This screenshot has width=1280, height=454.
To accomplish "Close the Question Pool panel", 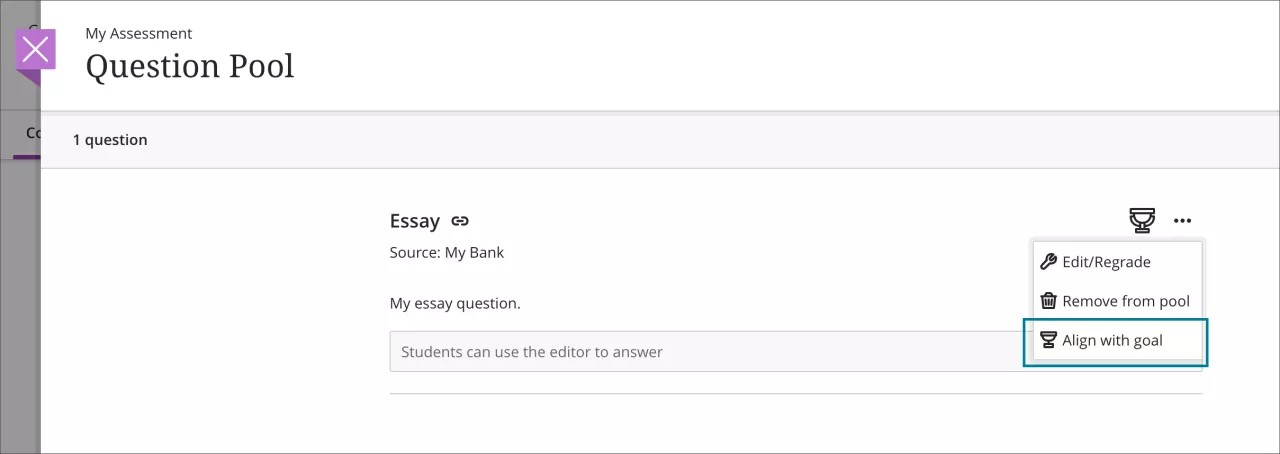I will [x=35, y=50].
